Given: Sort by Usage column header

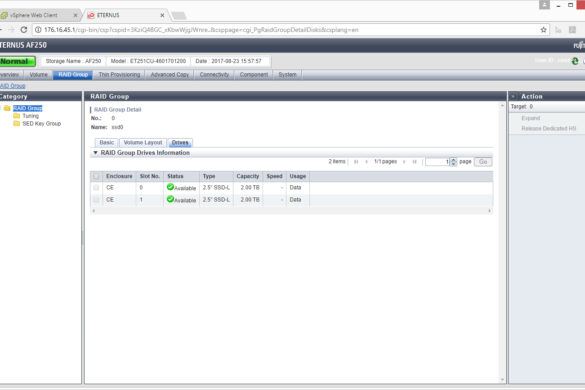Looking at the screenshot, I should [298, 176].
